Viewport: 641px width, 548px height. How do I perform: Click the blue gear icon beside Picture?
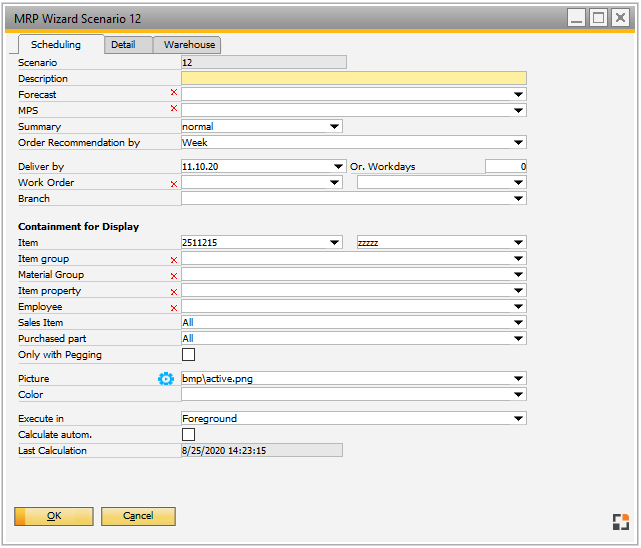pos(166,379)
